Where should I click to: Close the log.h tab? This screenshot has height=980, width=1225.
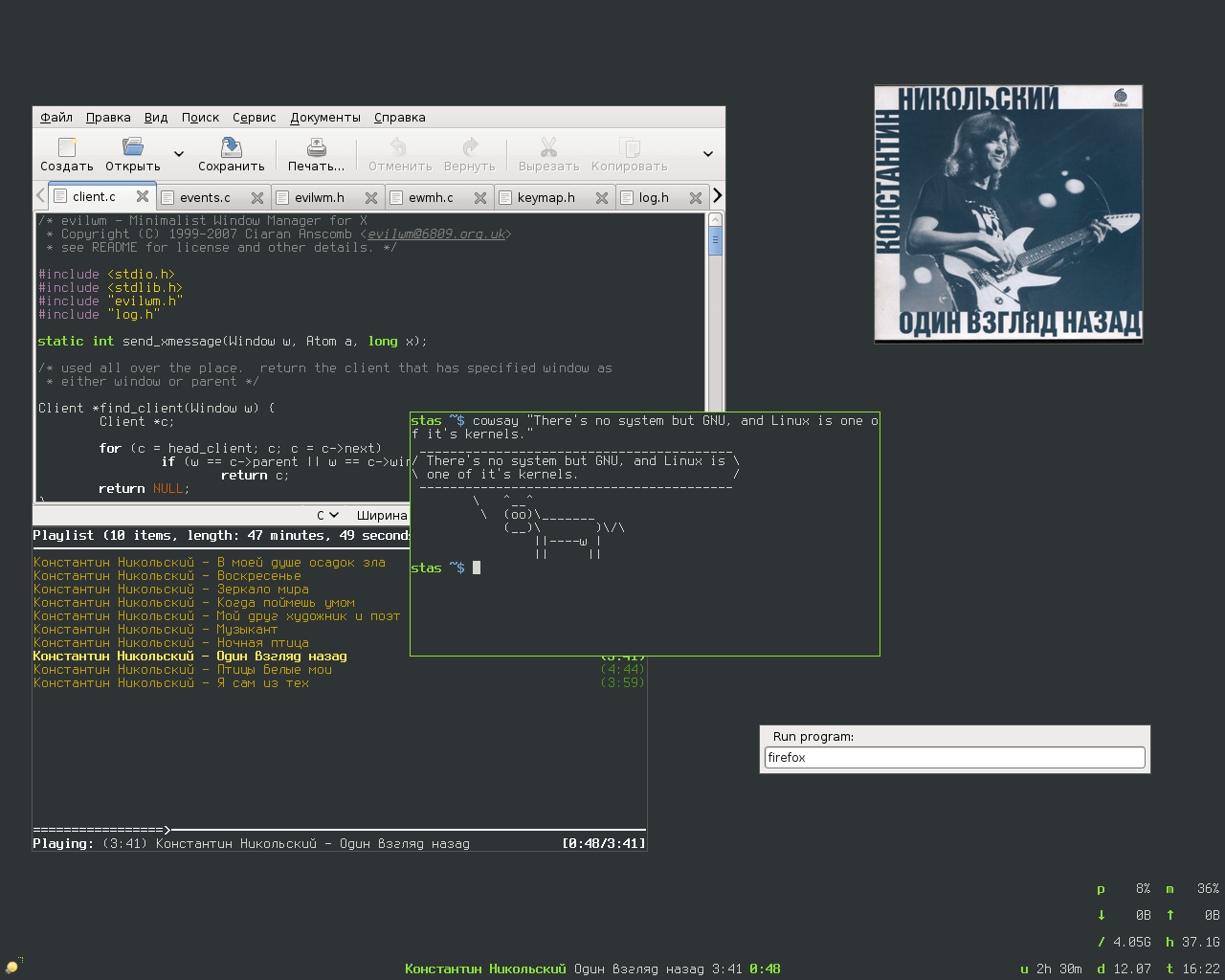(696, 198)
